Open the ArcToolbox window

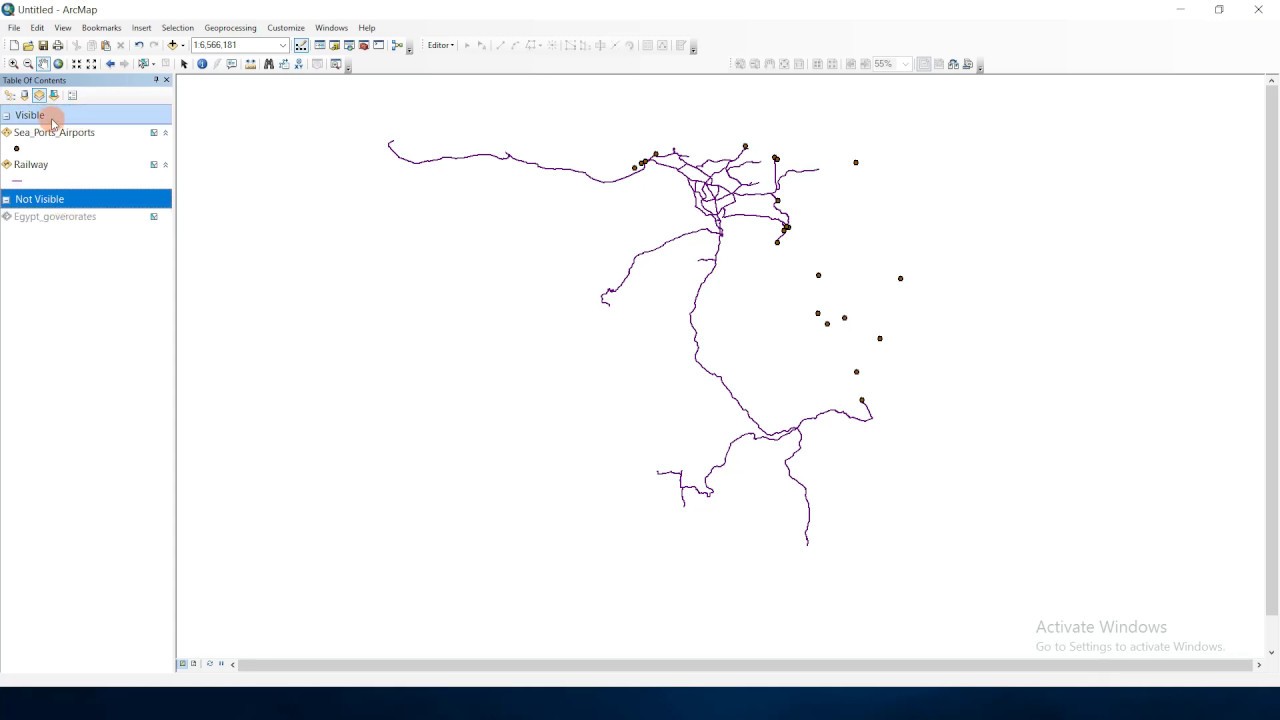coord(364,45)
